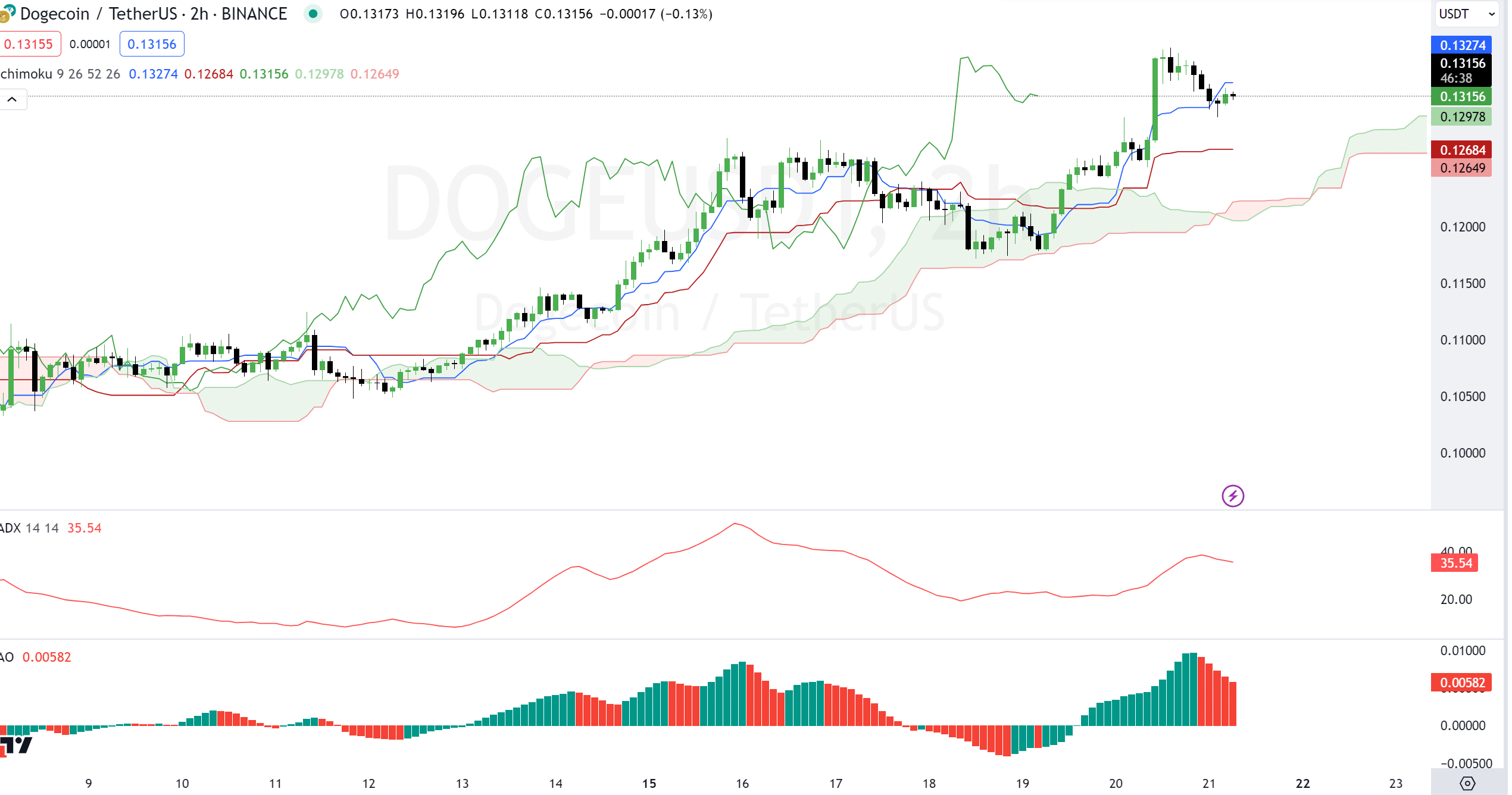This screenshot has width=1512, height=795.
Task: Click the Ichimoku blue value 0.13274 in legend
Action: 153,74
